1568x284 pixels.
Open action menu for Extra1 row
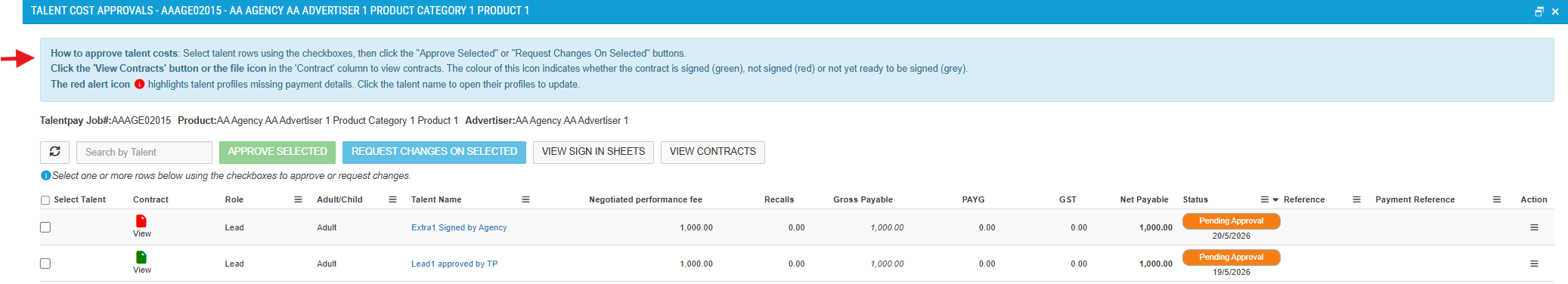(1534, 227)
